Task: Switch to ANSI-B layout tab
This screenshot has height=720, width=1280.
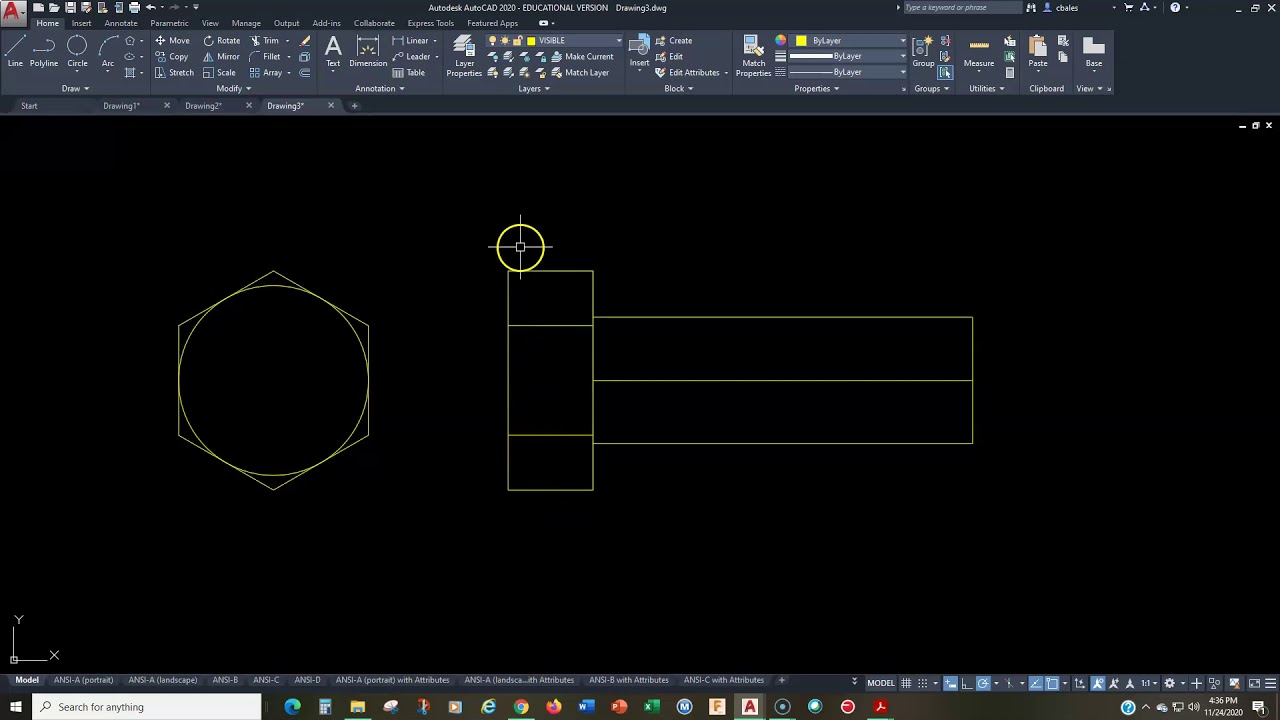Action: [x=225, y=680]
